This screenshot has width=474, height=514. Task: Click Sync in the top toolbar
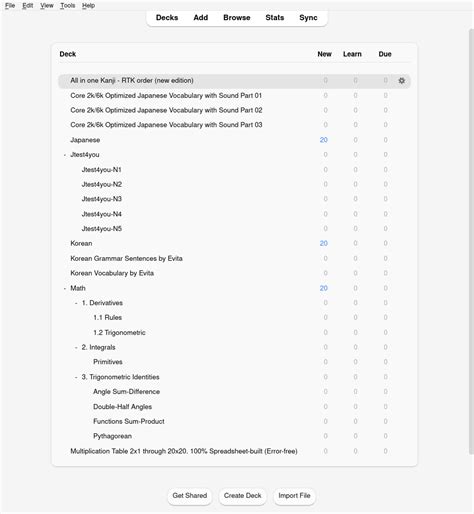(x=308, y=18)
